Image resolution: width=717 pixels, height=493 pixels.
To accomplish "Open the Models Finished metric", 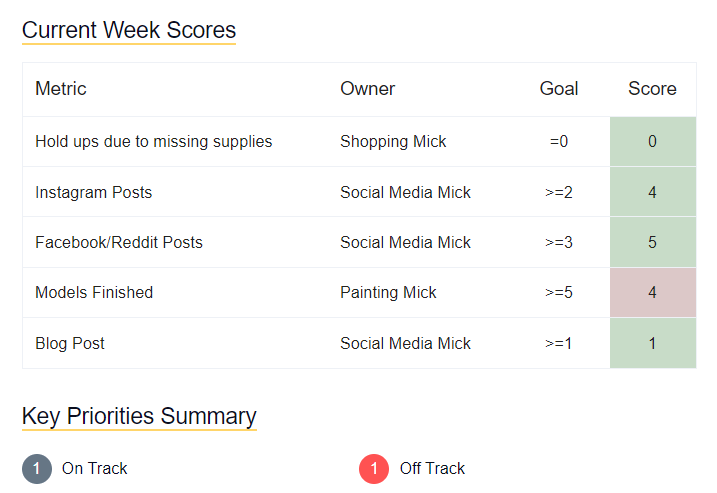I will point(94,293).
